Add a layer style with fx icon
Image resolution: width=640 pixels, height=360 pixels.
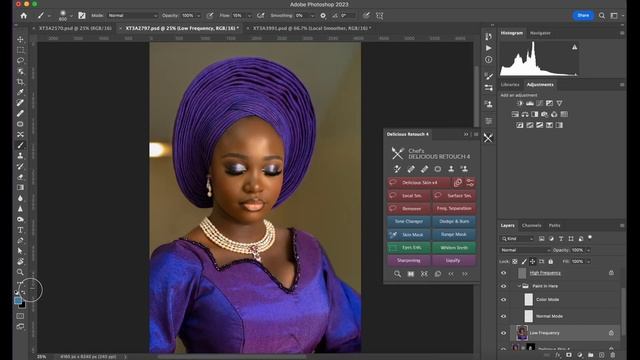[558, 355]
